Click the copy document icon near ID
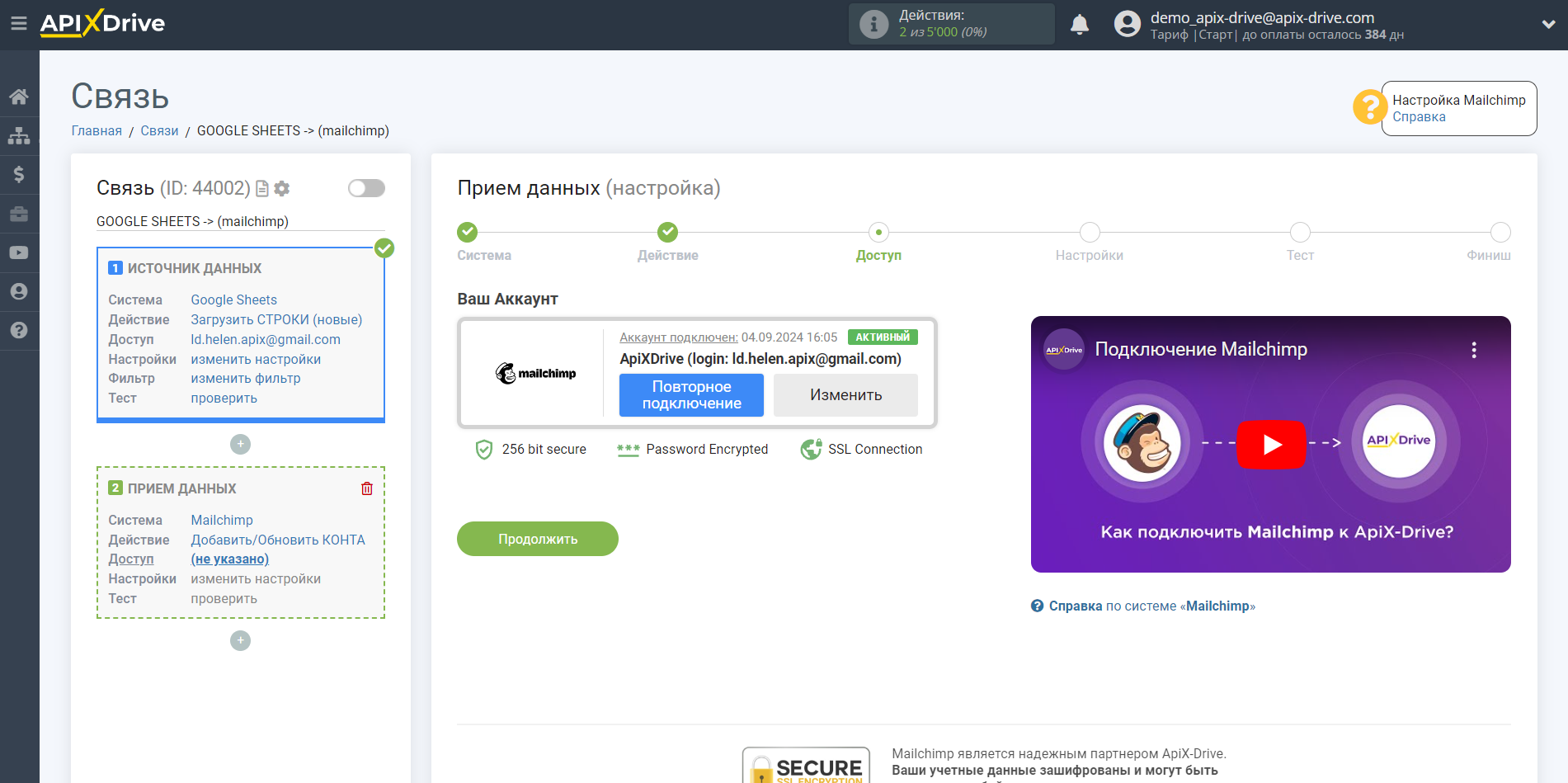The height and width of the screenshot is (783, 1568). (262, 189)
